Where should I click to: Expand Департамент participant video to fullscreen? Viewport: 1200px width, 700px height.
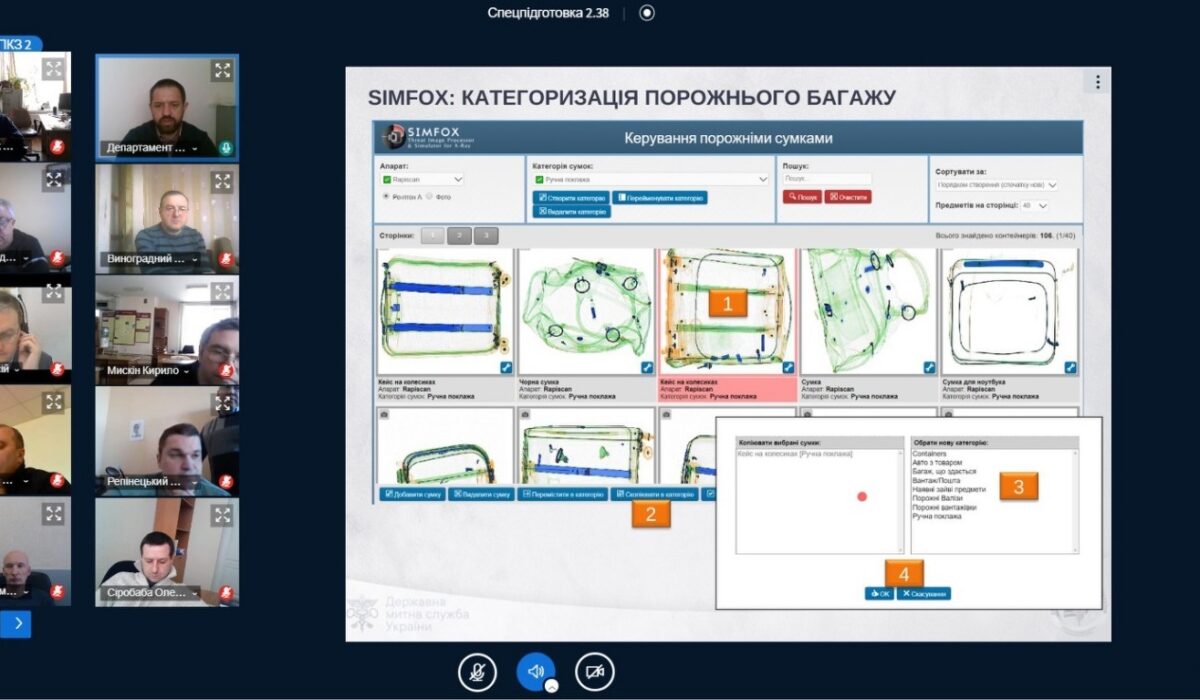coord(222,70)
